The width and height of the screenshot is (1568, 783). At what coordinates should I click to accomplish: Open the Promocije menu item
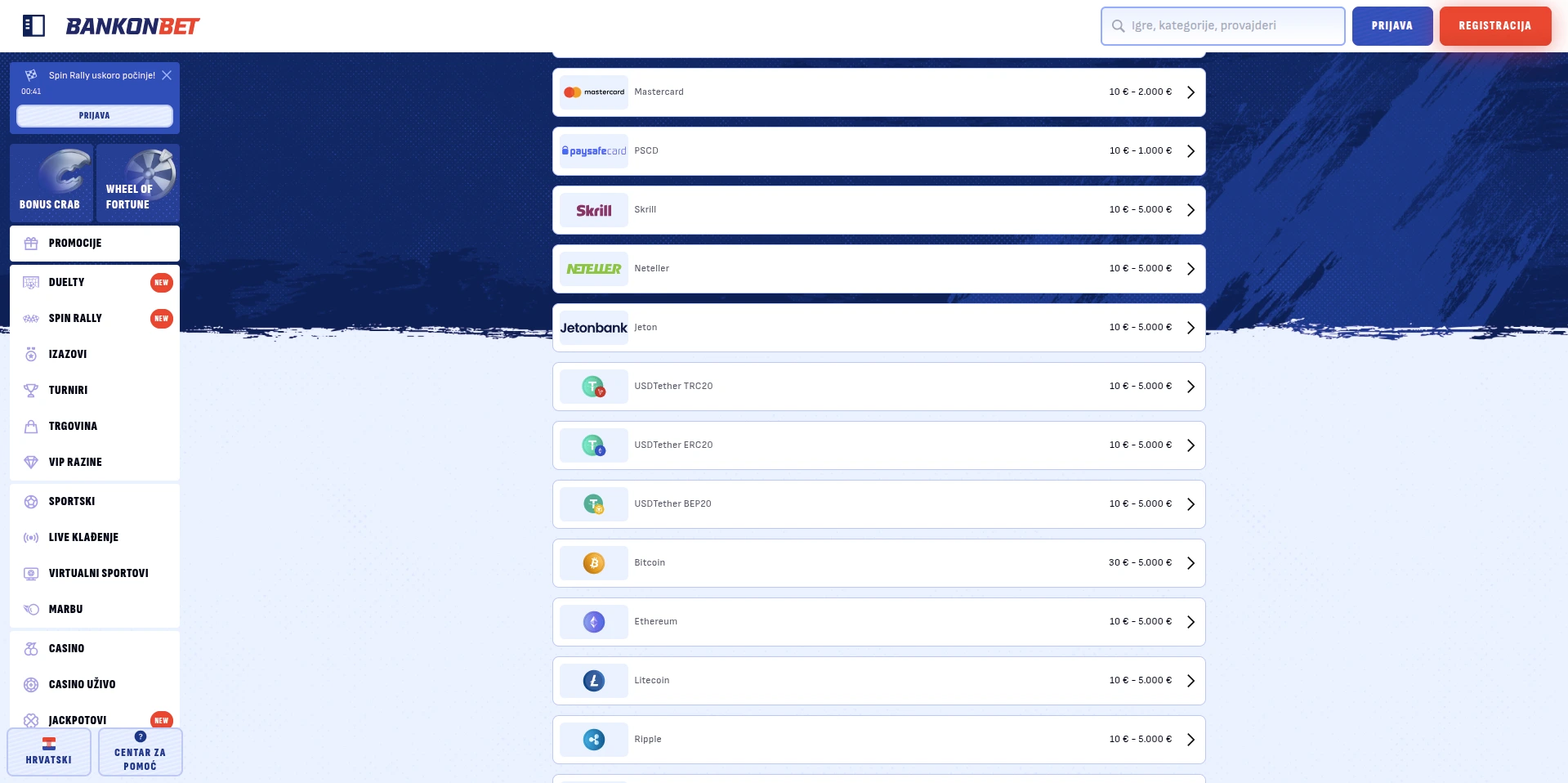coord(95,244)
